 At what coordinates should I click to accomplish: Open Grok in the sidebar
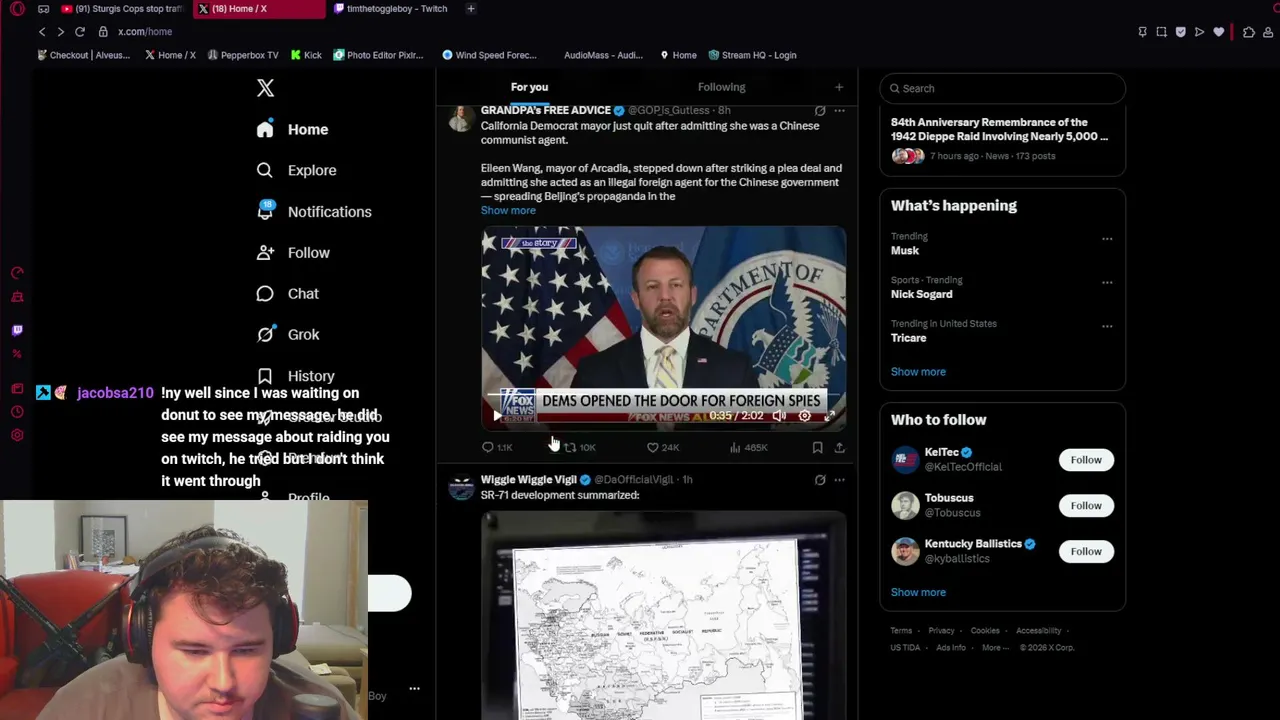[288, 335]
